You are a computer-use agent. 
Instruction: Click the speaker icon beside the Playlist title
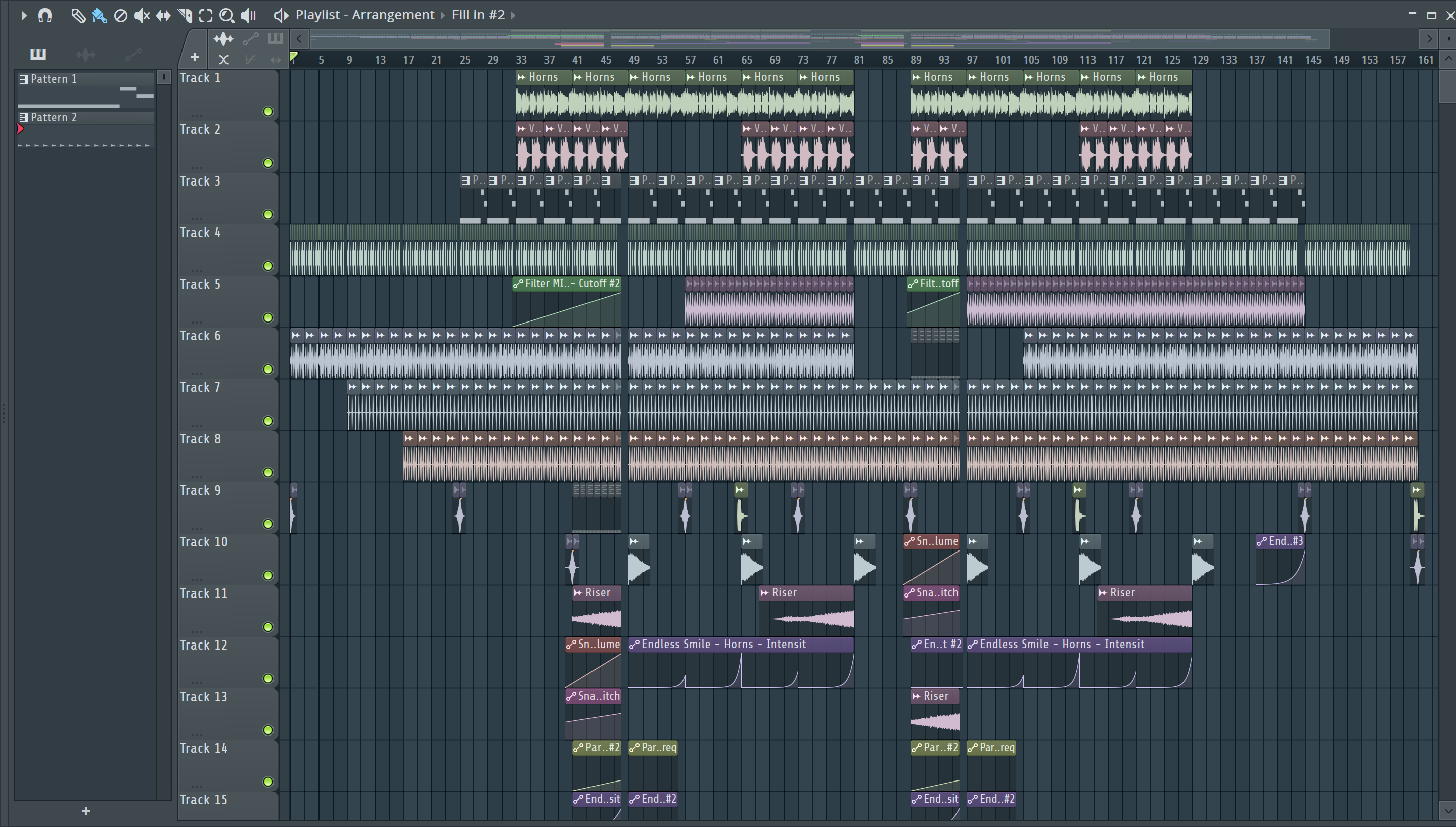pyautogui.click(x=281, y=15)
